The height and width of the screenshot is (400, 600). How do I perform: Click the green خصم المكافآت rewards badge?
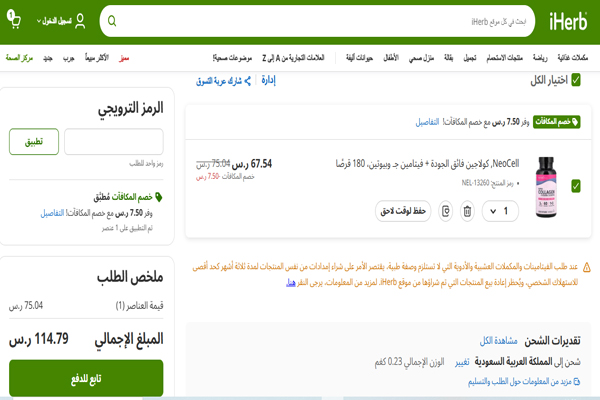point(556,122)
